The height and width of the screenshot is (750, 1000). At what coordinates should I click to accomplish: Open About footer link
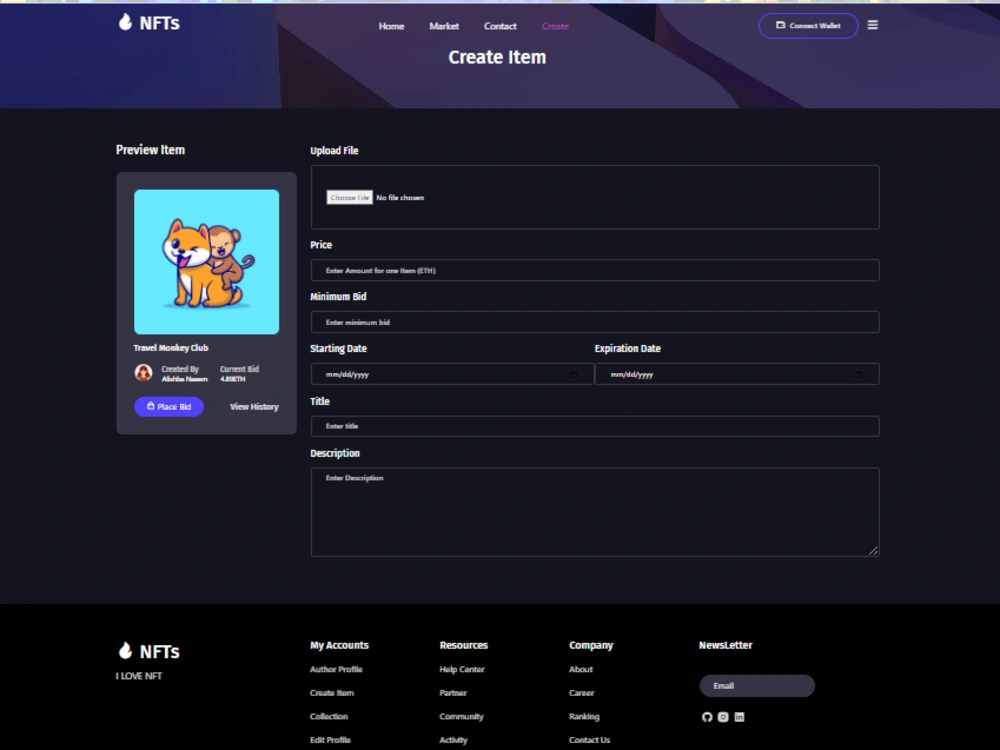pyautogui.click(x=581, y=669)
